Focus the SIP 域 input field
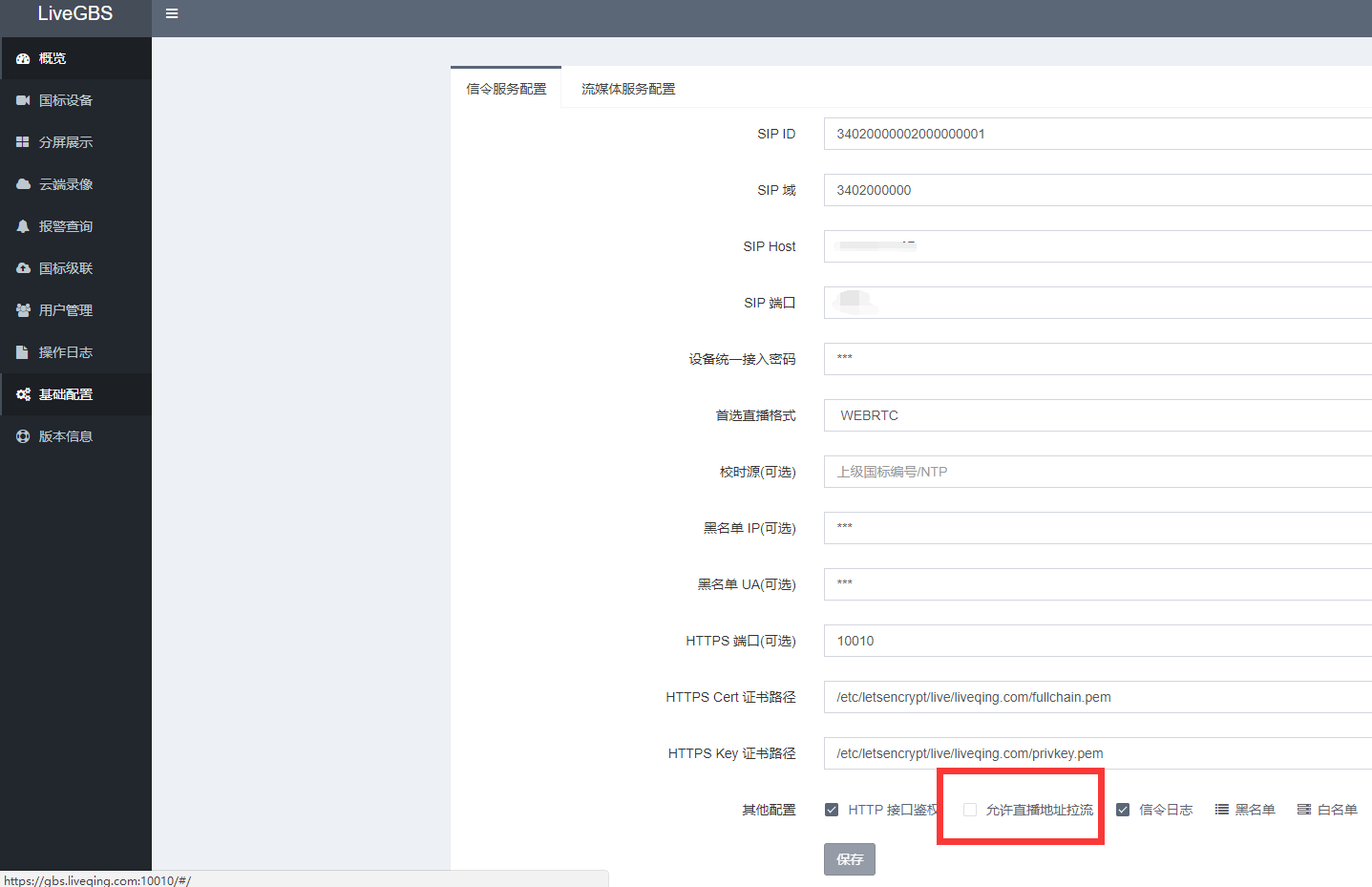Screen dimensions: 1372x887 [1098, 190]
